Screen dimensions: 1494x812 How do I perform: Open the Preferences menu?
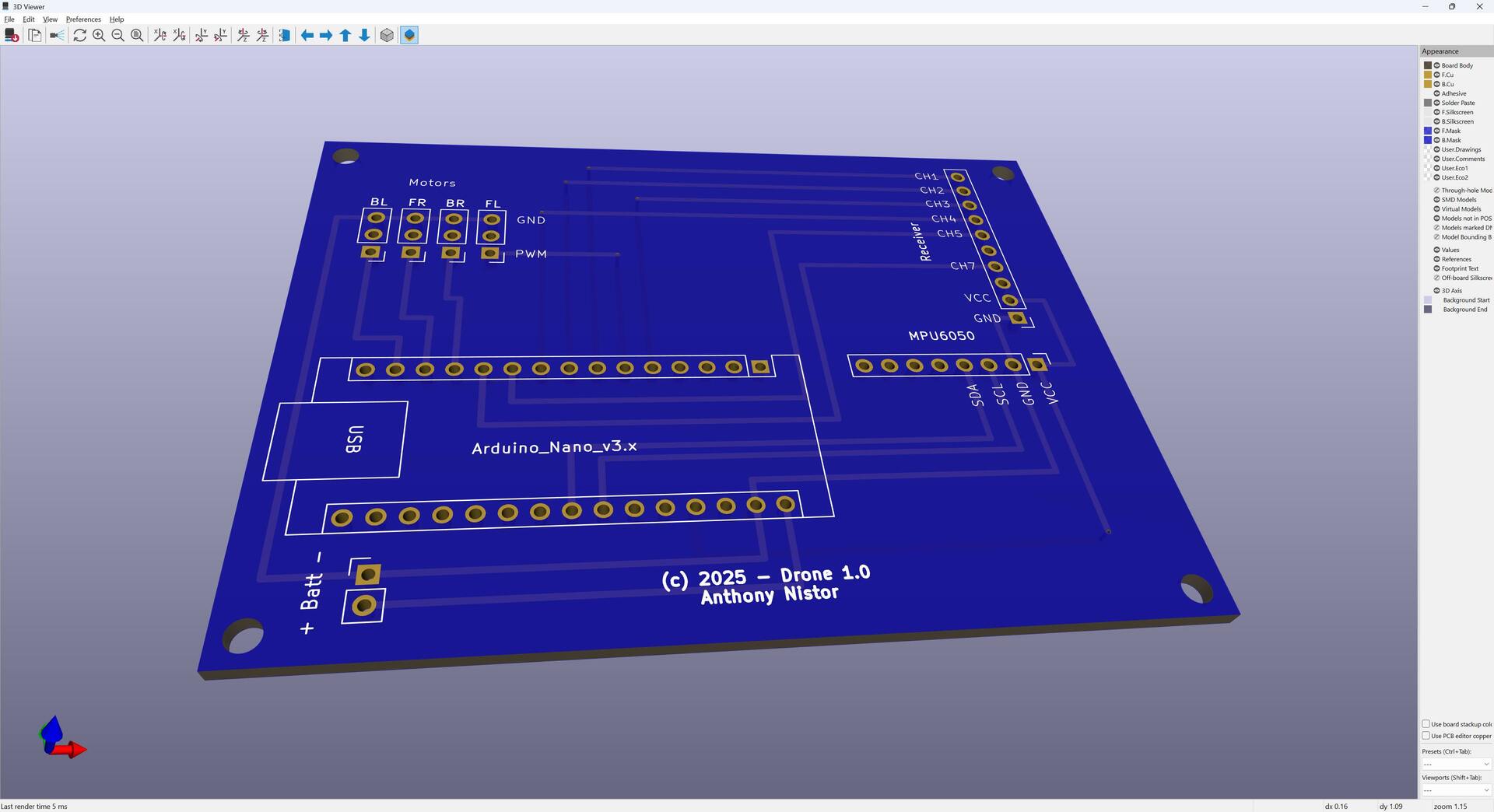(x=83, y=19)
